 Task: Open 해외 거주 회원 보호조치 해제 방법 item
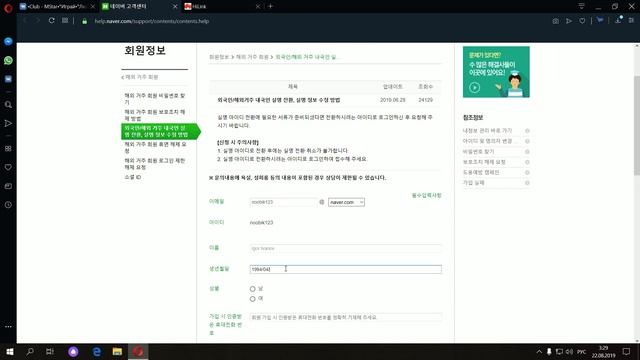(155, 115)
